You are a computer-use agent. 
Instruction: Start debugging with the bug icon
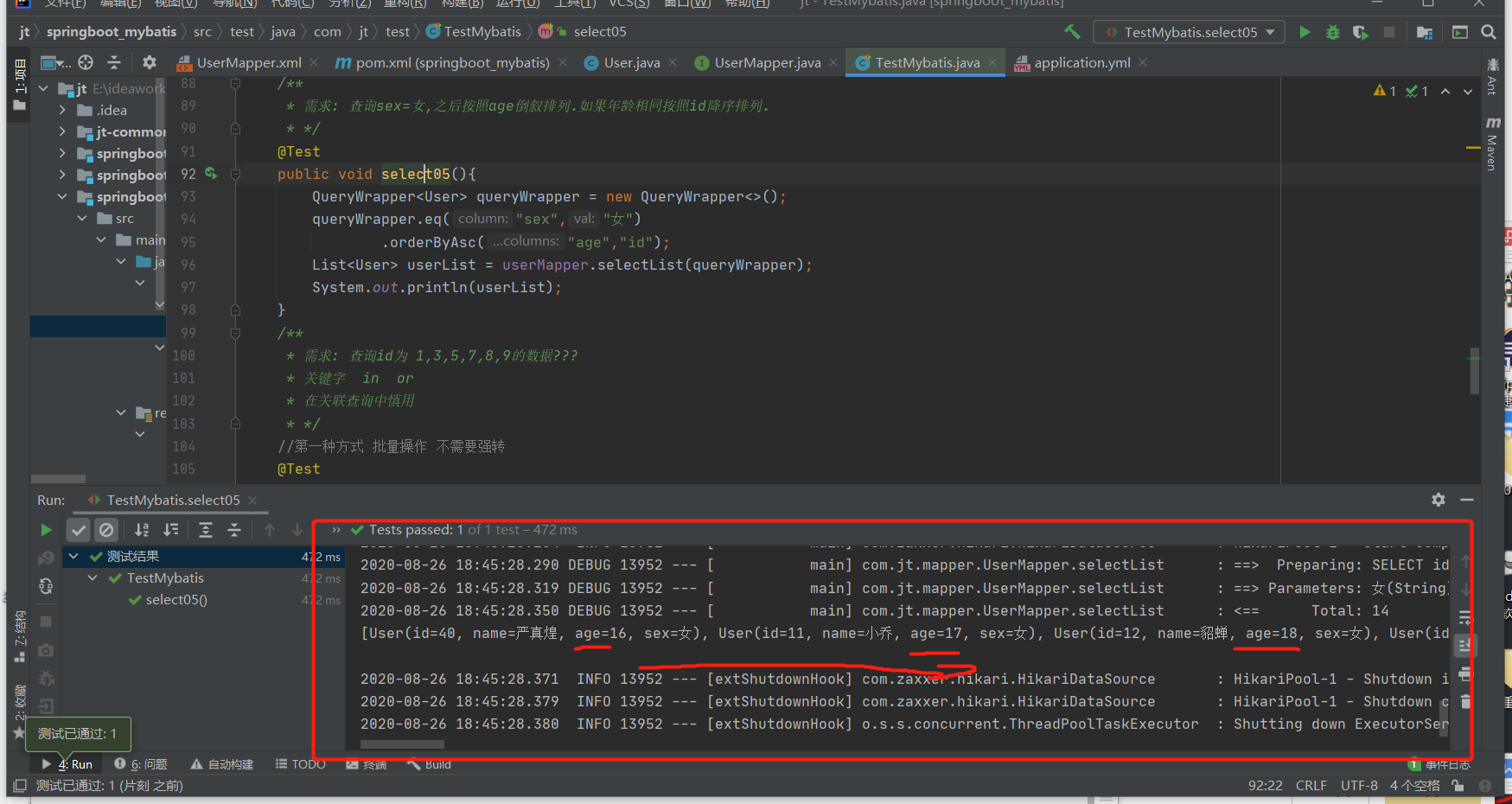coord(1333,32)
